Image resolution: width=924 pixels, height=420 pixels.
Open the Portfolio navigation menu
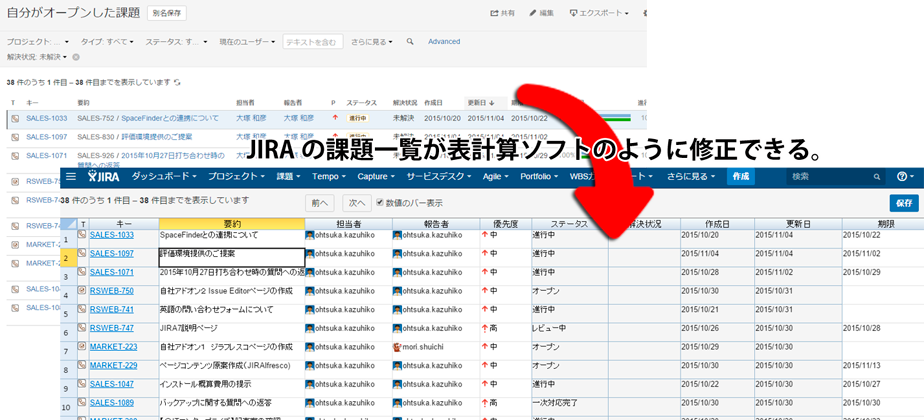(539, 176)
